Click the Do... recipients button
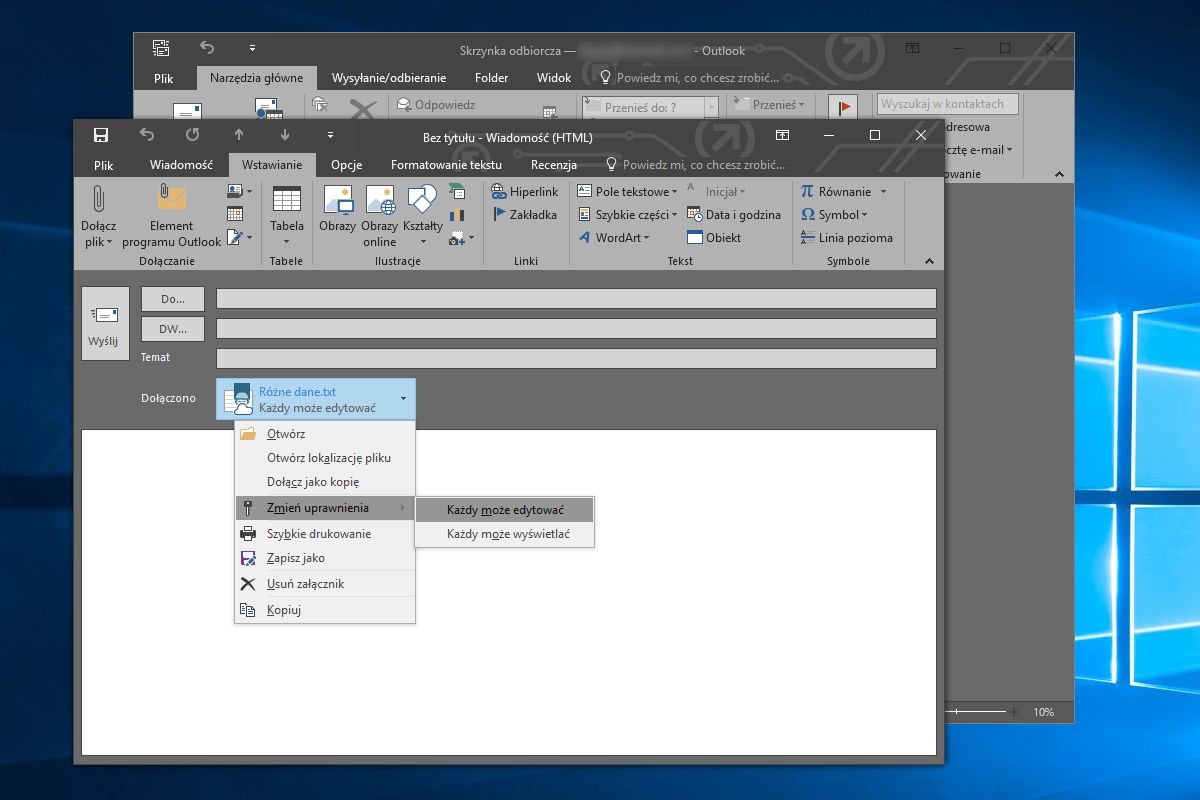 tap(173, 299)
